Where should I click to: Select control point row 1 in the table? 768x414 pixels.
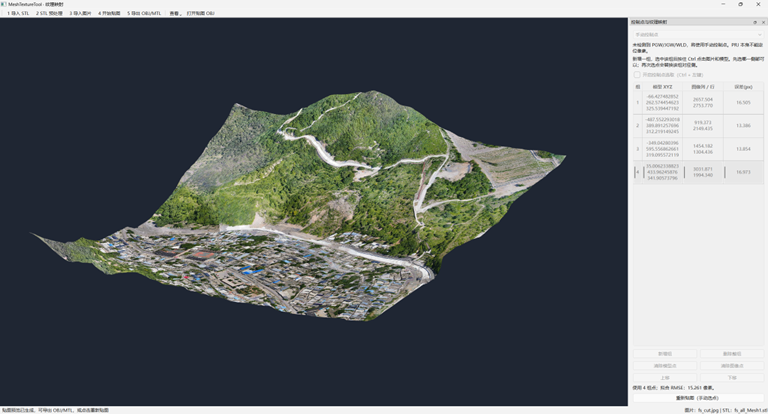coord(698,102)
